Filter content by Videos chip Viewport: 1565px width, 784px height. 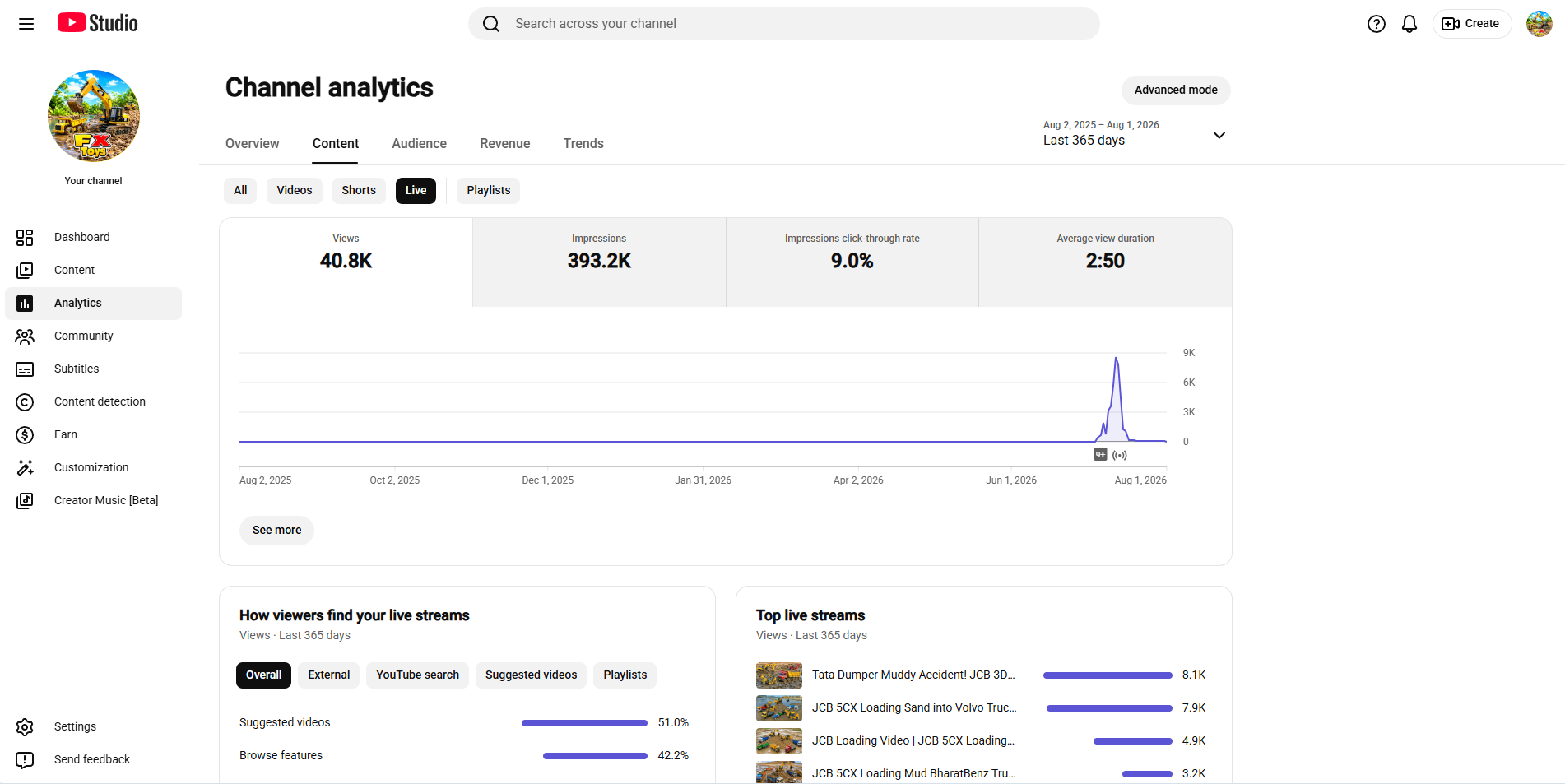coord(295,191)
